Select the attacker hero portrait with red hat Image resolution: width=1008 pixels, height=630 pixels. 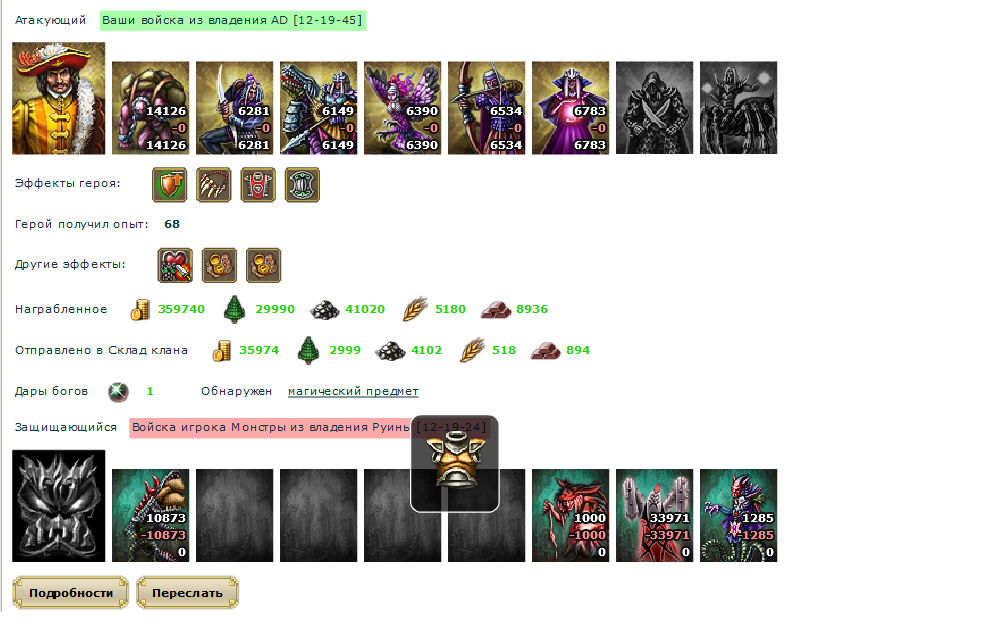(x=58, y=98)
